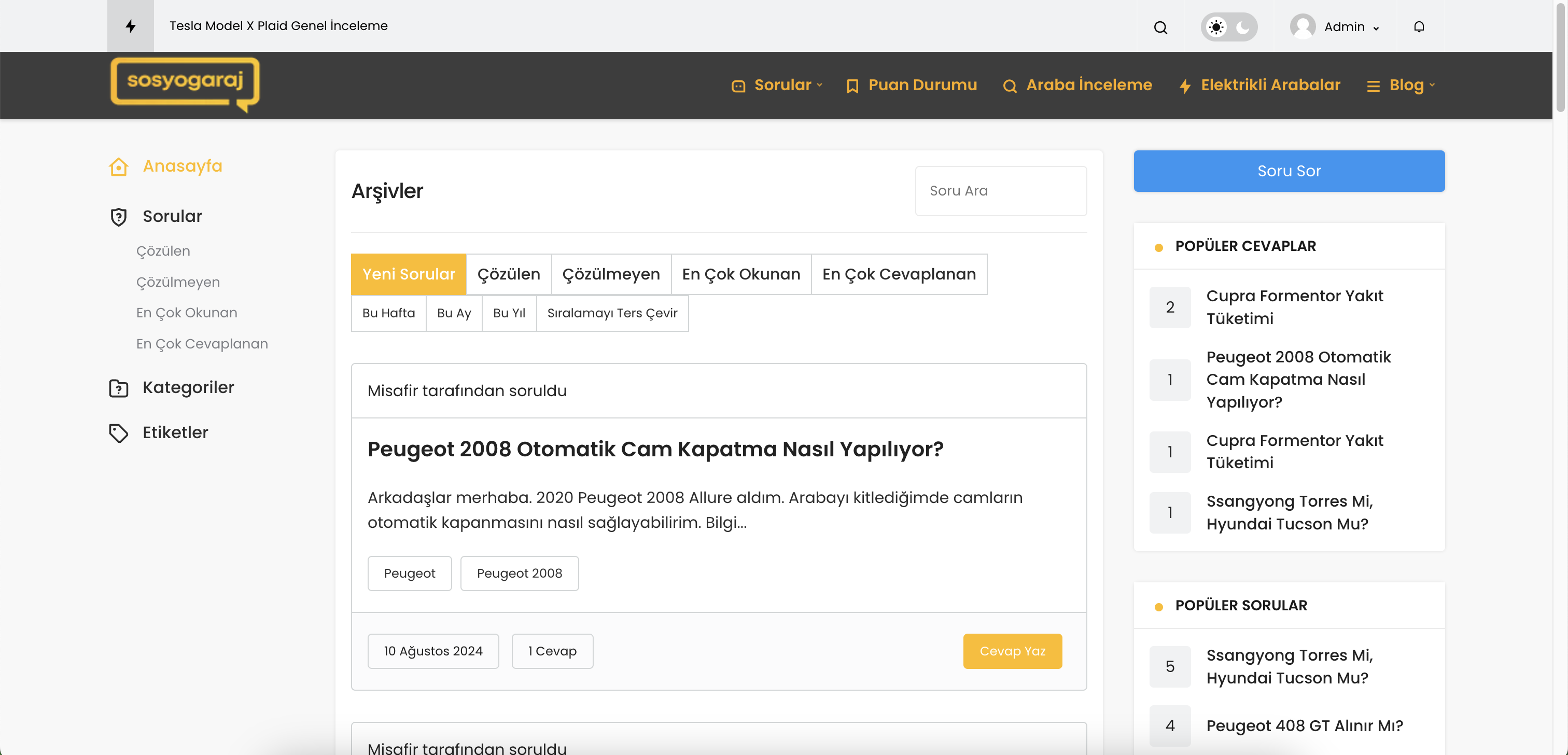Open first Cupra Formentor Yakıt Tüketimi popular answer

coord(1294,307)
